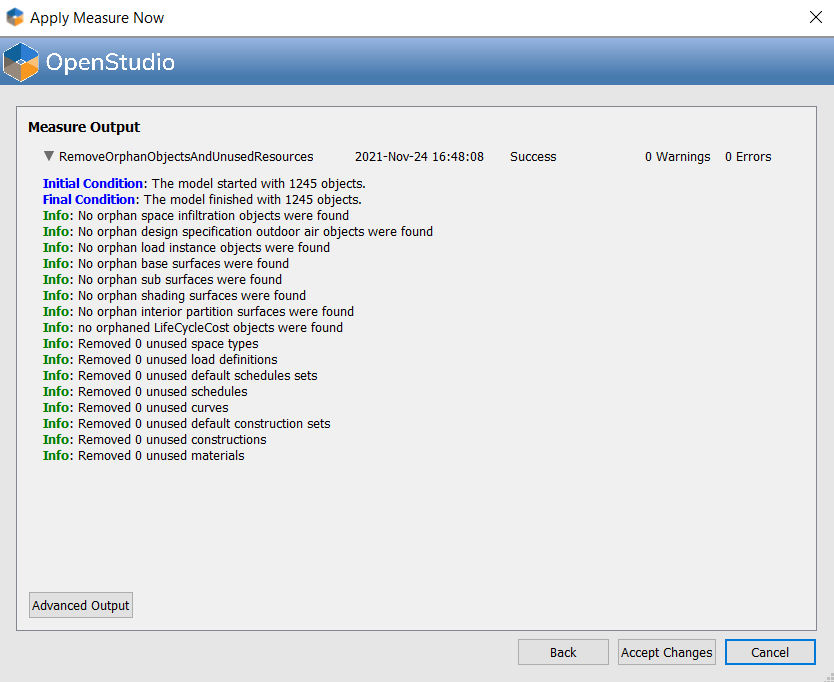Collapse the RemoveOrphanObjectsAndUnusedResources results
Viewport: 834px width, 682px height.
pos(48,156)
